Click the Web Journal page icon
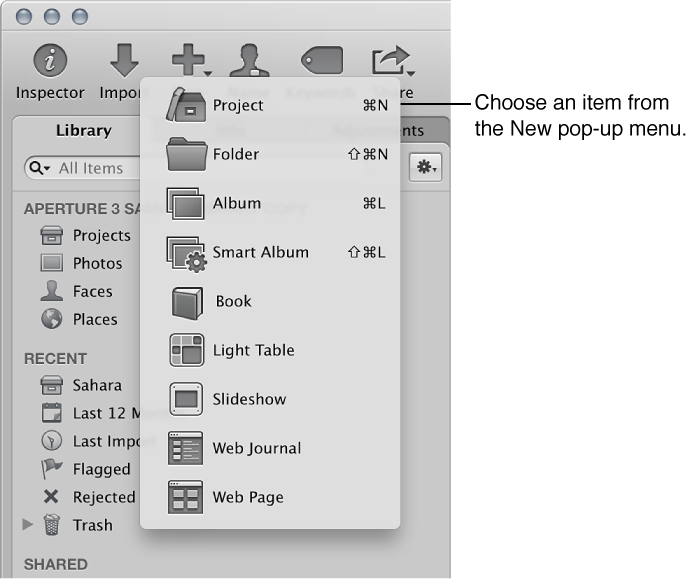700x580 pixels. click(185, 448)
